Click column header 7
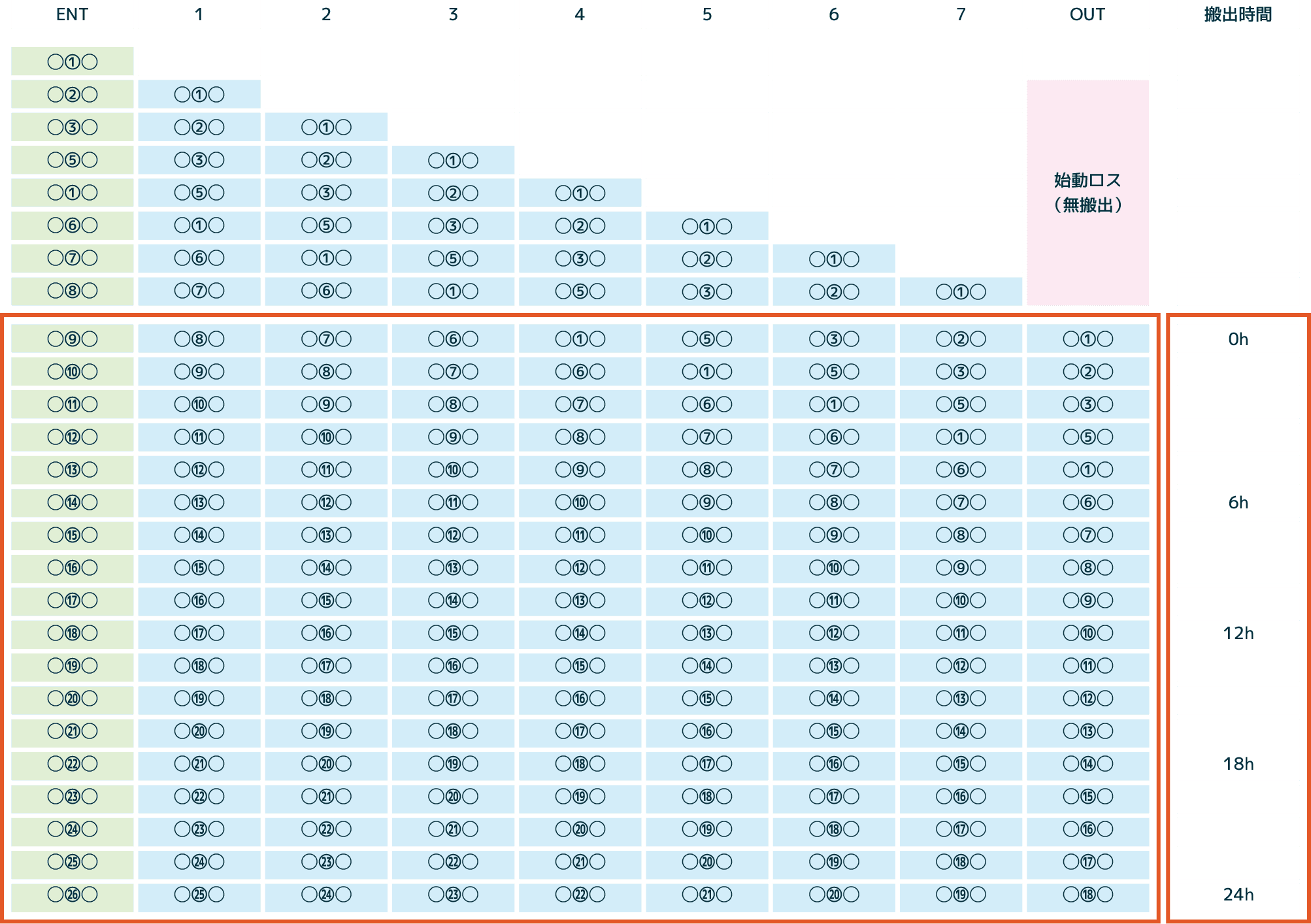Screen dimensions: 1311x924 coord(961,14)
